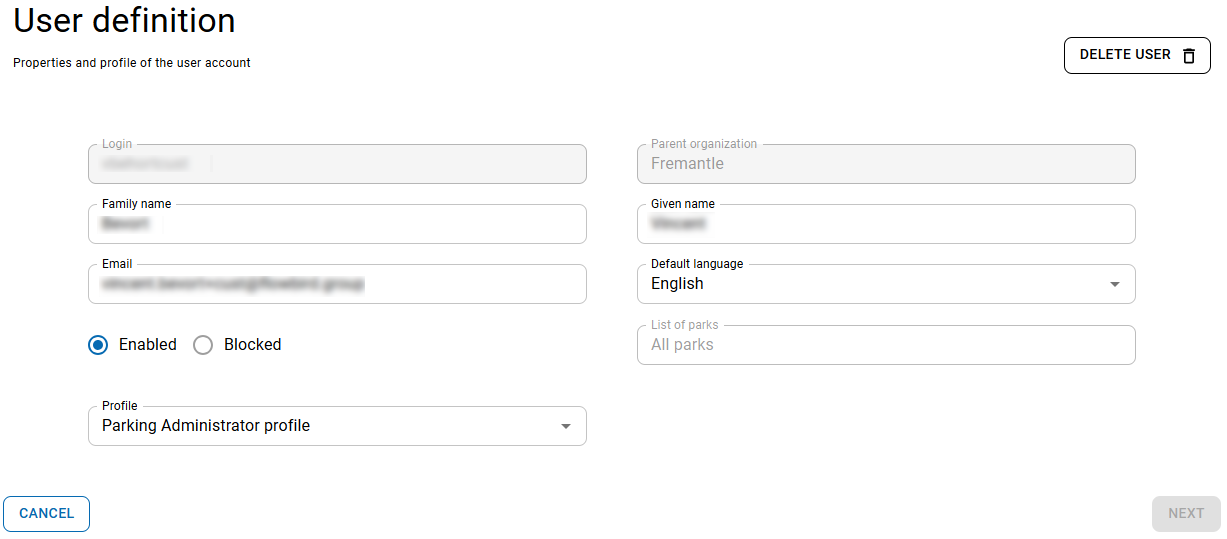The image size is (1227, 539).
Task: Click into the Given name field
Action: pos(886,224)
